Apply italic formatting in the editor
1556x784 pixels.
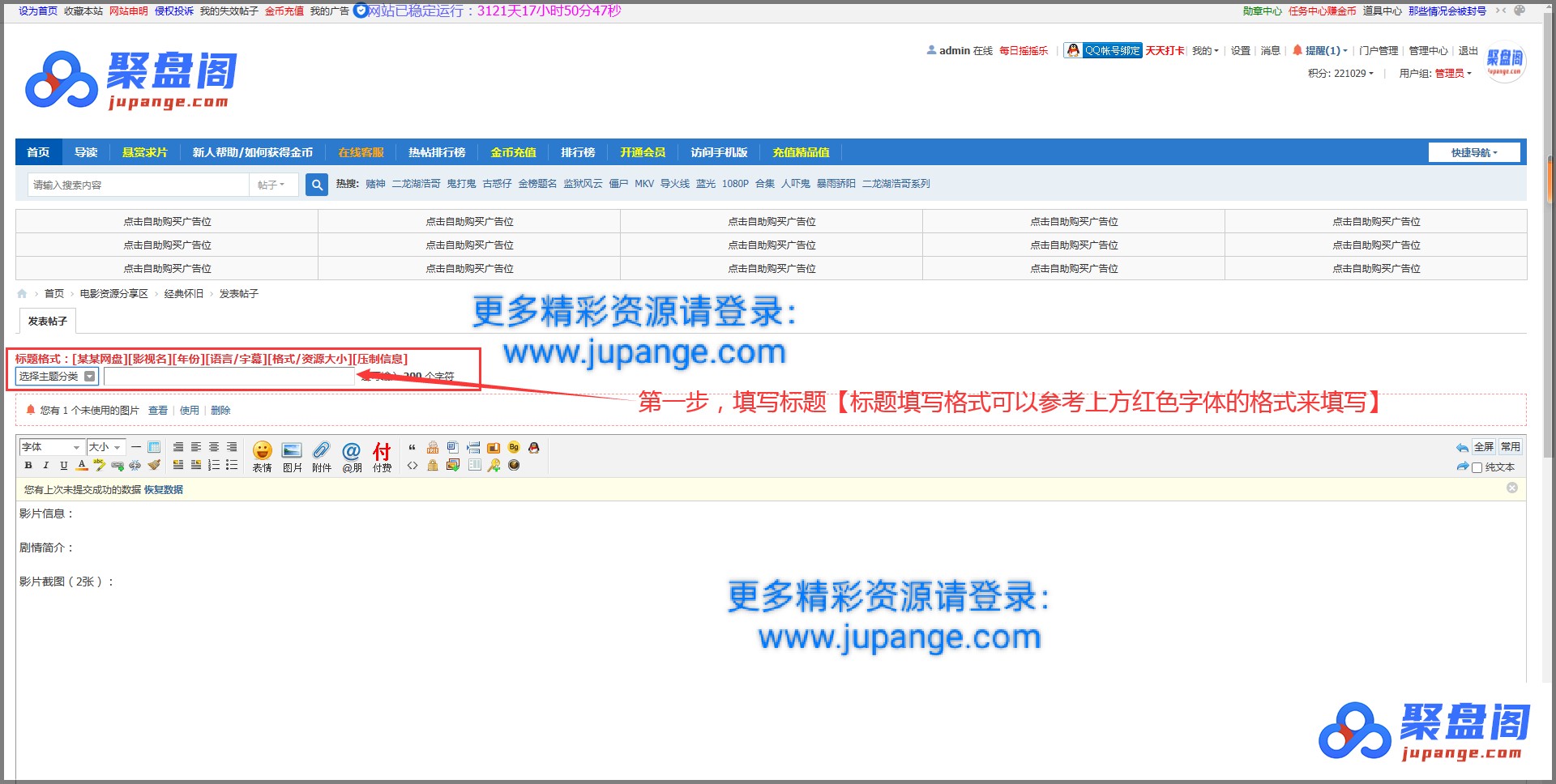(x=45, y=465)
